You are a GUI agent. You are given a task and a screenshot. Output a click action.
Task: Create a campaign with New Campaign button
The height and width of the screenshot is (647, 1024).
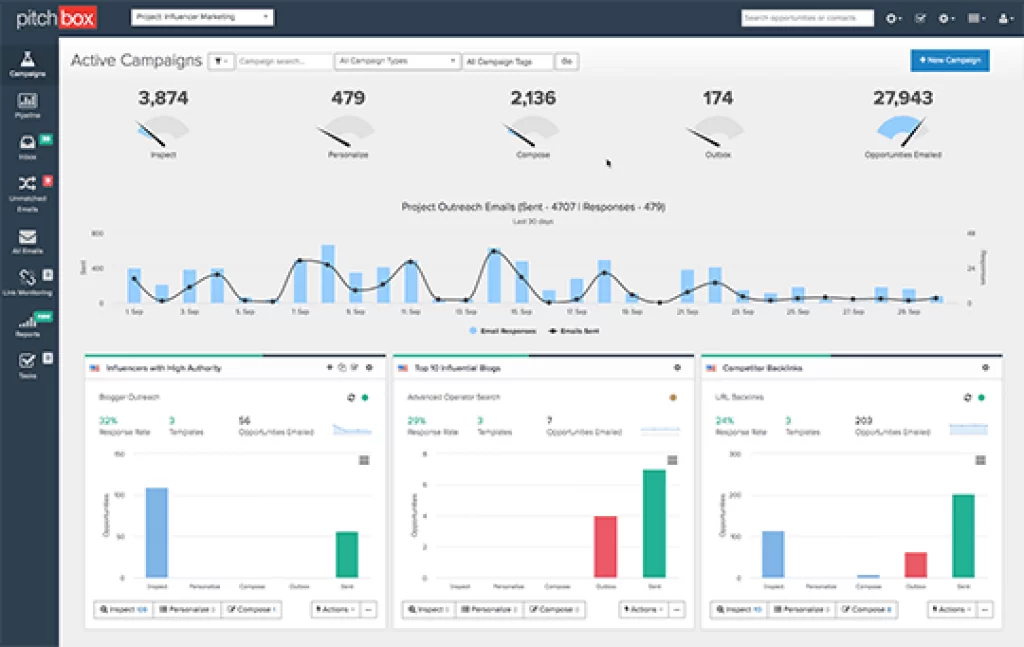pos(949,60)
